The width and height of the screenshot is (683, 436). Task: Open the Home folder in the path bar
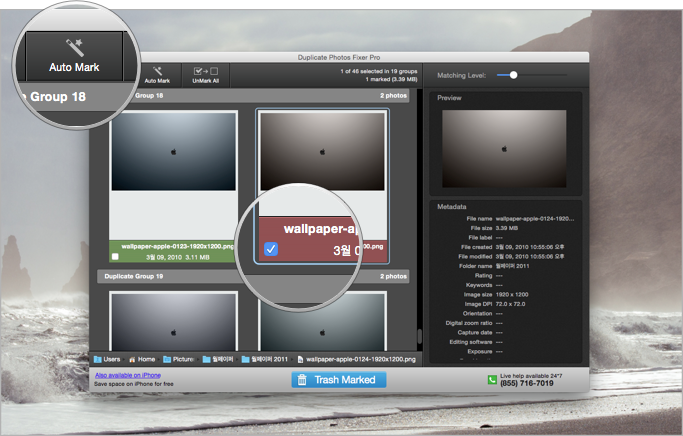142,359
